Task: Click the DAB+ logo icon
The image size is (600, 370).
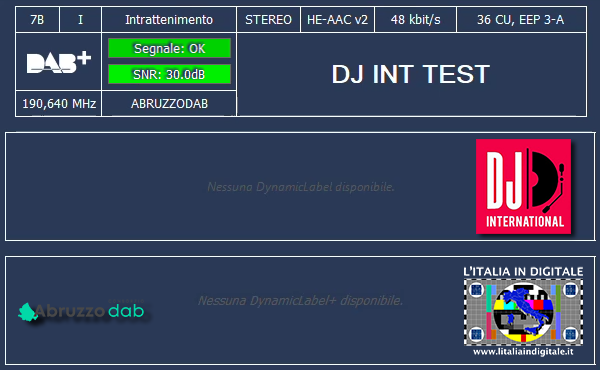Action: (59, 62)
